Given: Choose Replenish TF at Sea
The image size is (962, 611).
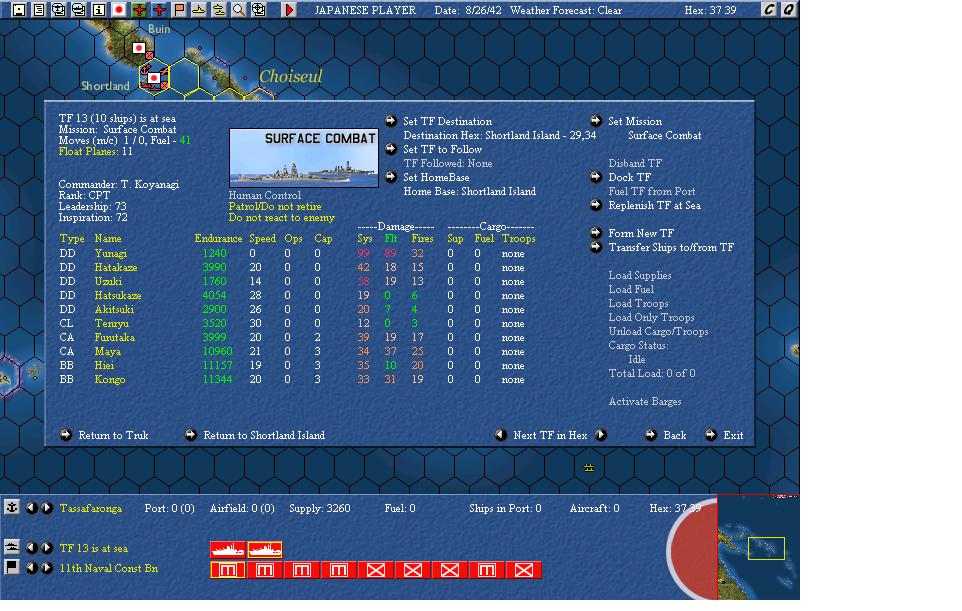Looking at the screenshot, I should coord(654,206).
